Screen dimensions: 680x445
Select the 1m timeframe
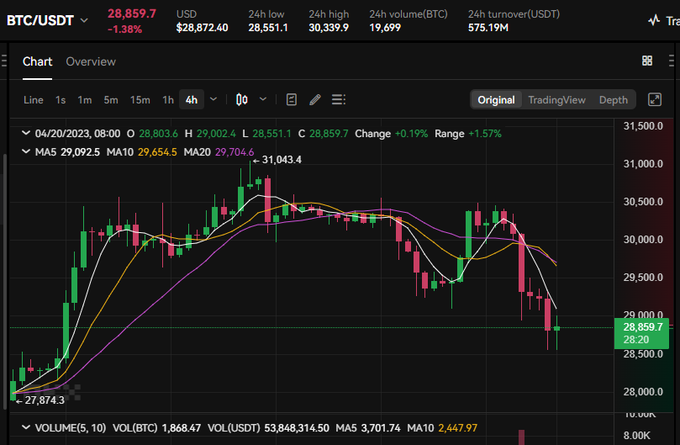pos(85,100)
